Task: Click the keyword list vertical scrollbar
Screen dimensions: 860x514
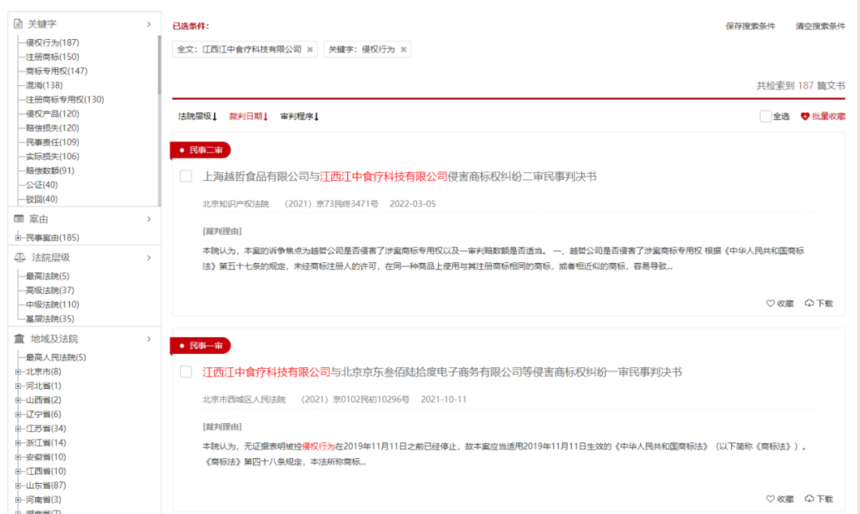Action: (159, 65)
